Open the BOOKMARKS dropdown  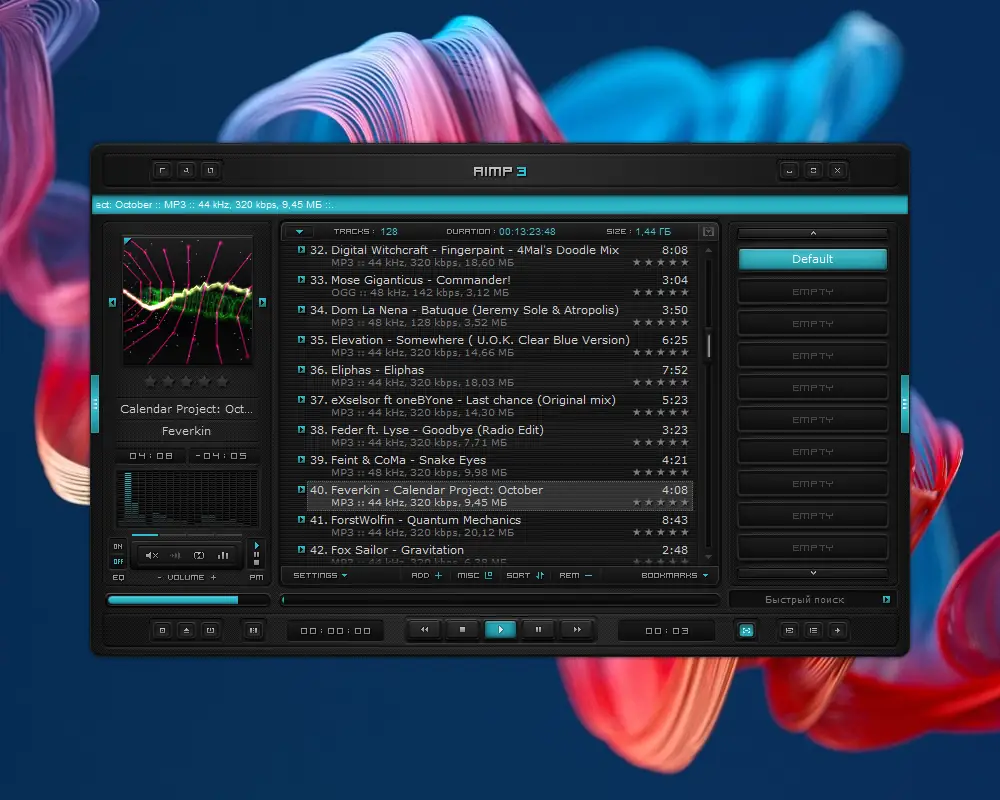(x=672, y=575)
